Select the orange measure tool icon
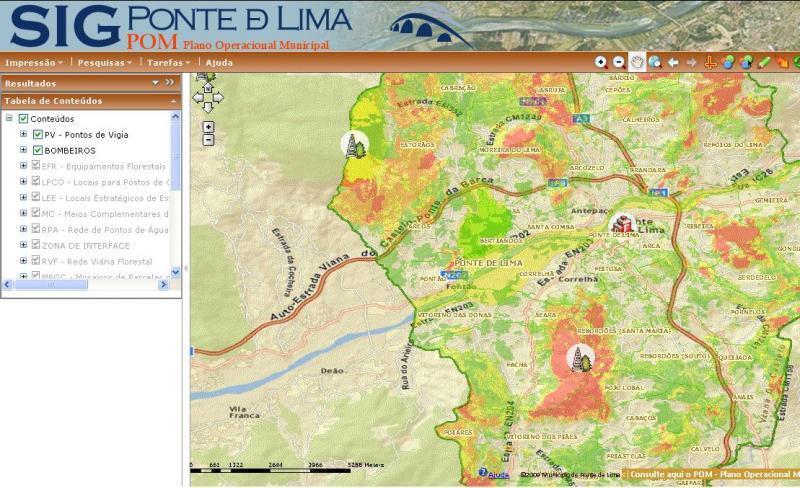 click(x=710, y=62)
